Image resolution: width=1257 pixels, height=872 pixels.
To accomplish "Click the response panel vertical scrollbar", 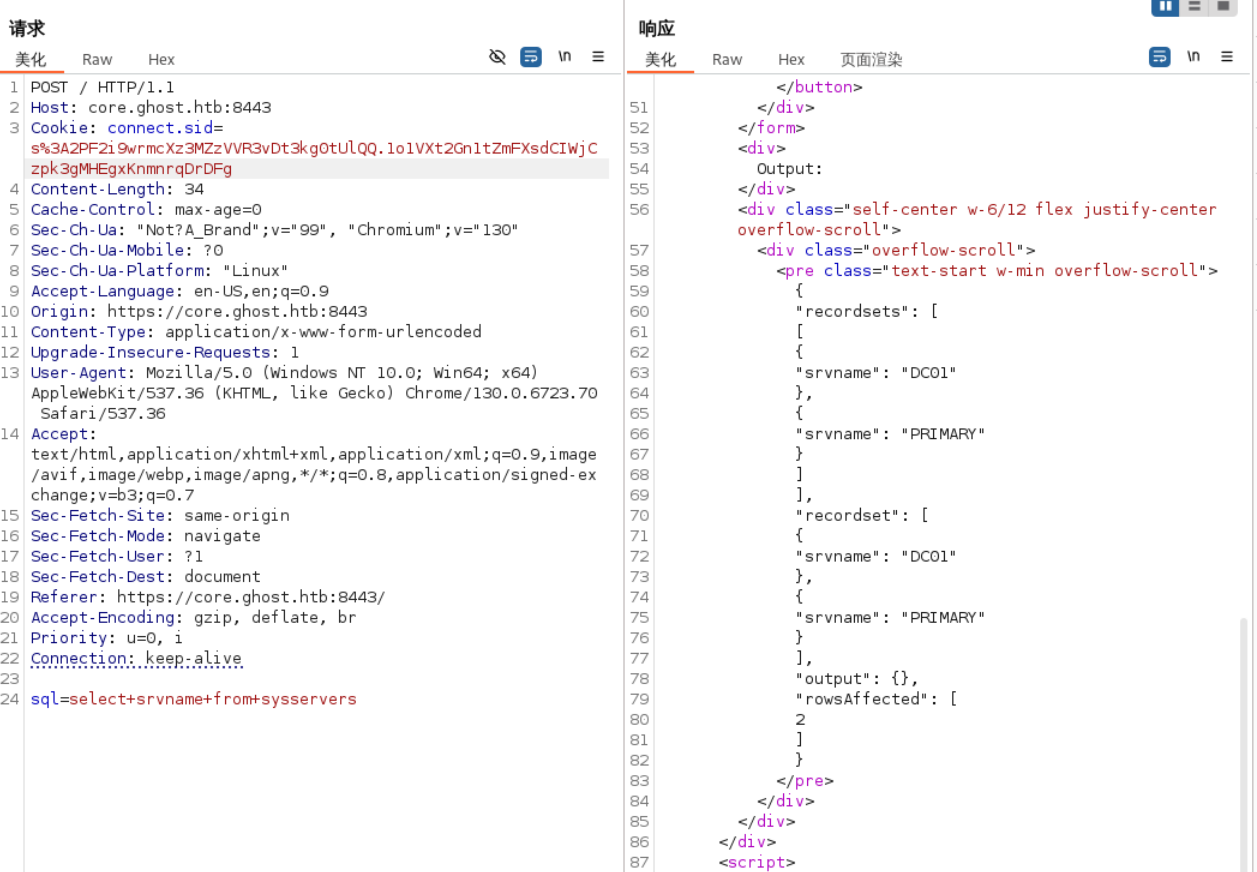I will [1244, 740].
